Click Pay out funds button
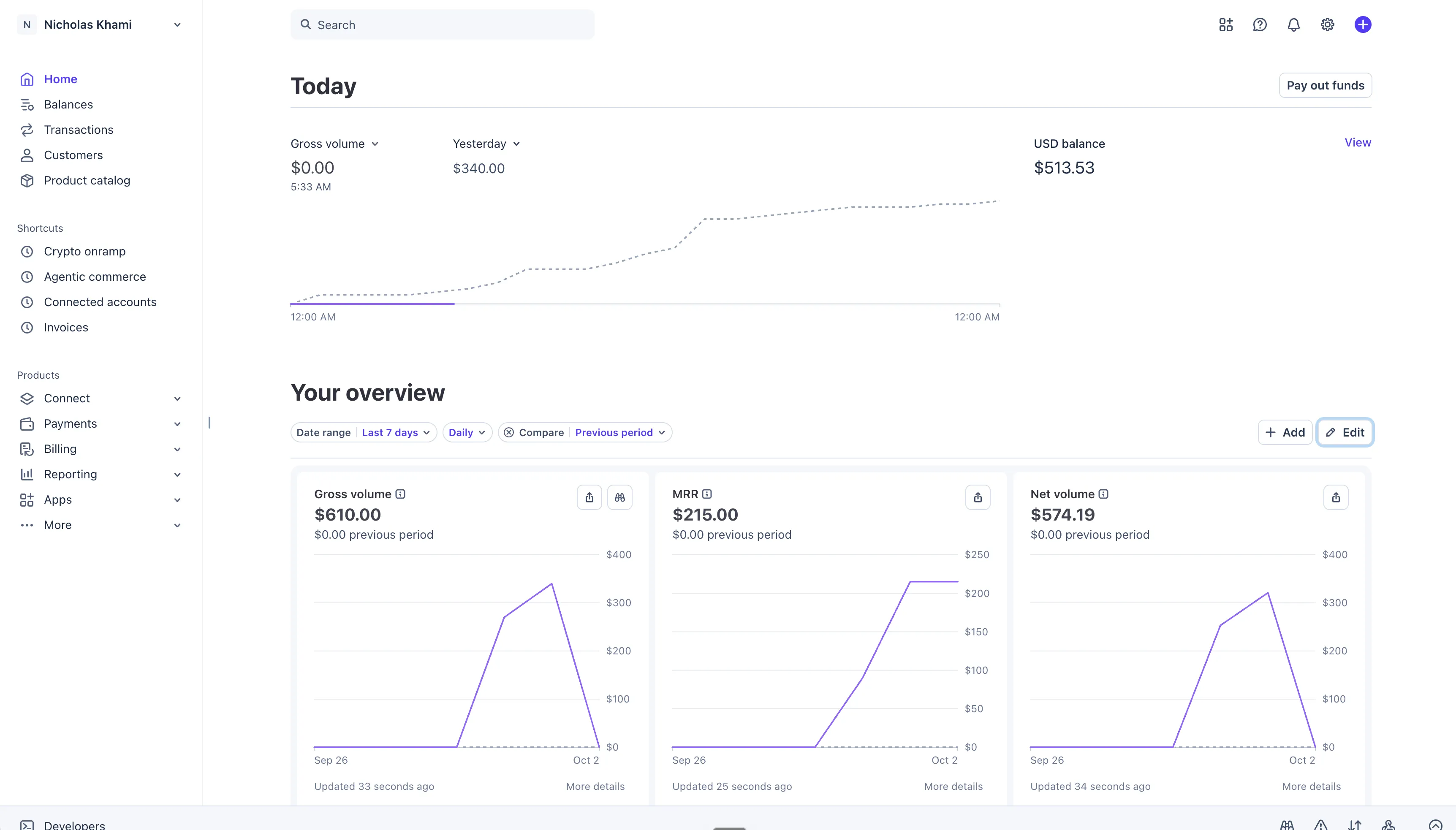 [x=1326, y=86]
